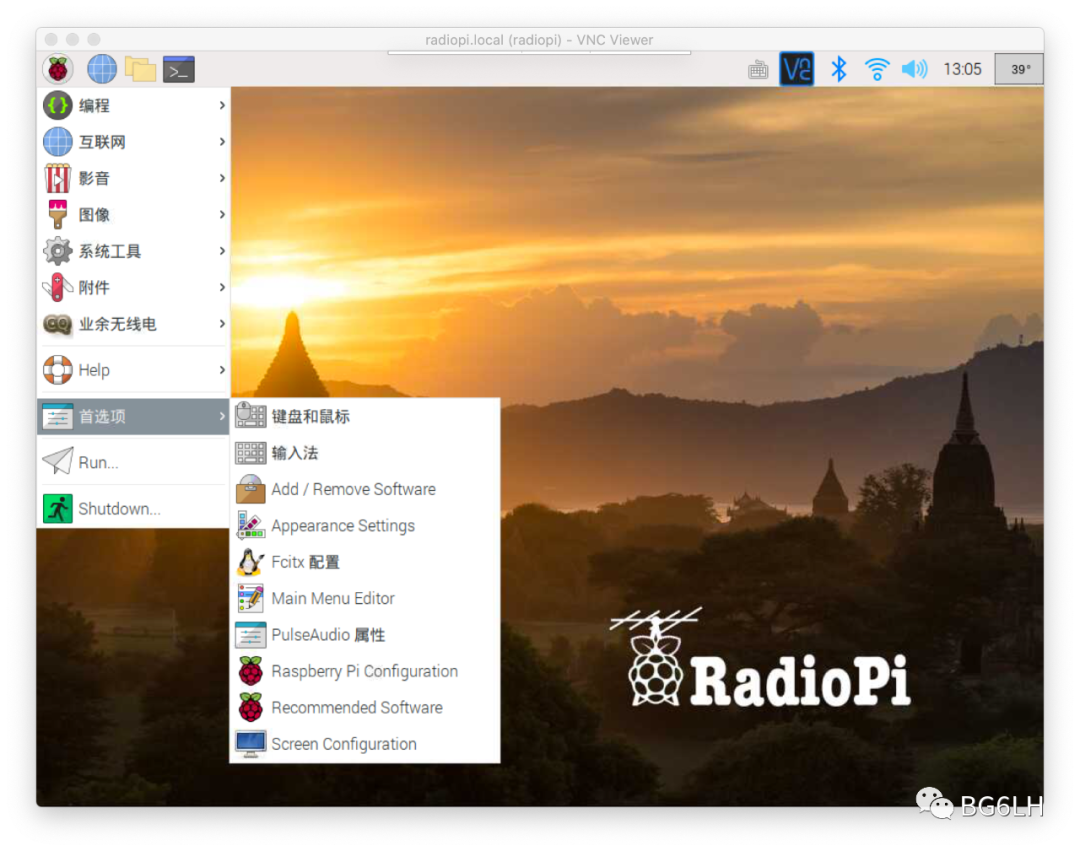Open the 附件 accessories menu
The height and width of the screenshot is (851, 1080).
[x=134, y=287]
